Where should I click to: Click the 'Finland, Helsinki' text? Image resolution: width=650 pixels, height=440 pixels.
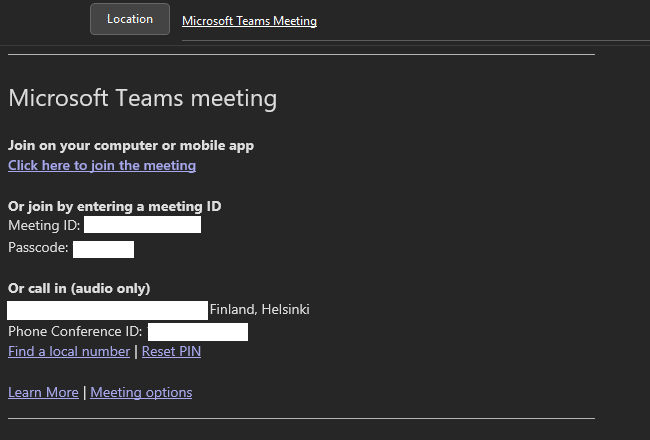pyautogui.click(x=260, y=310)
